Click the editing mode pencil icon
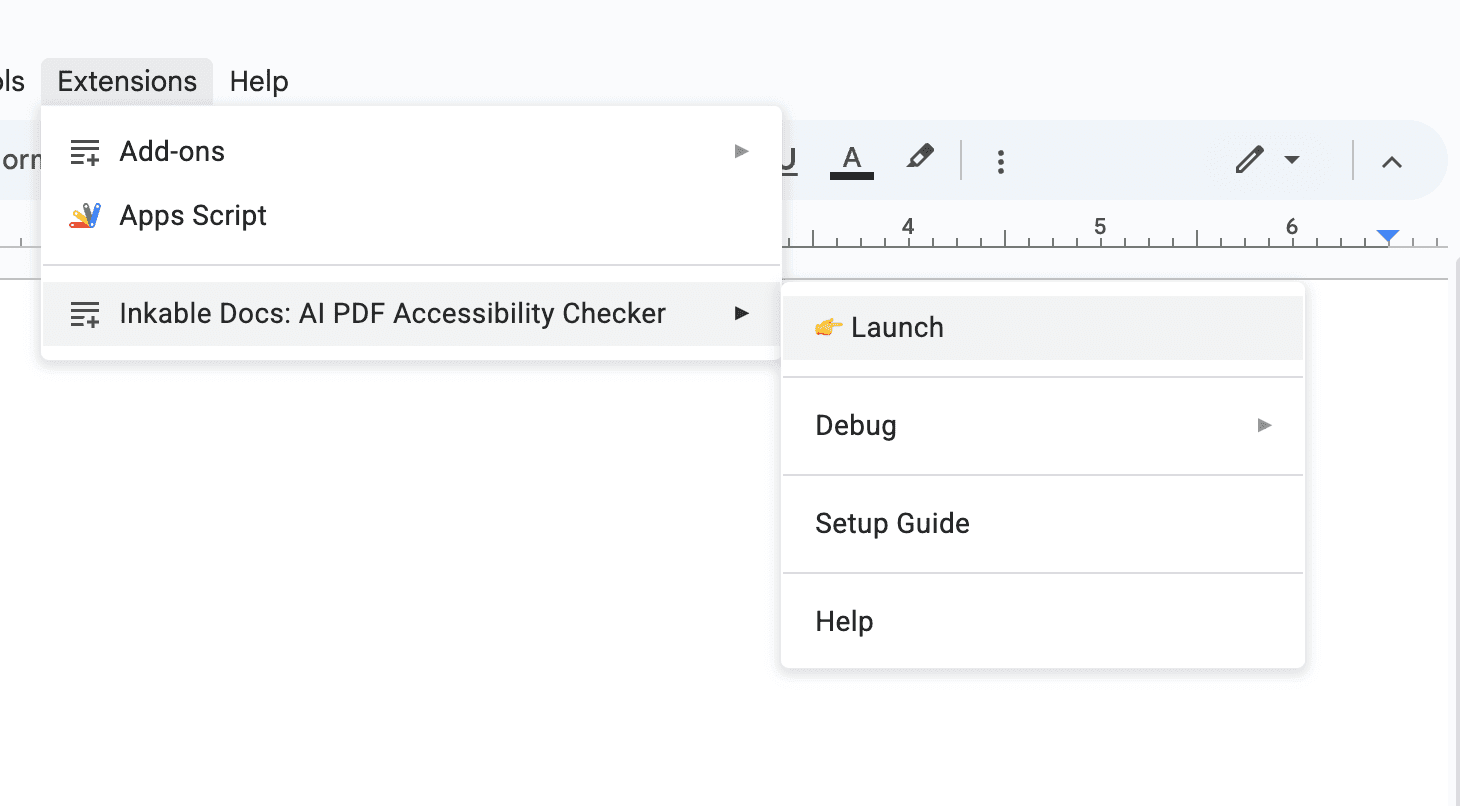 [1248, 159]
